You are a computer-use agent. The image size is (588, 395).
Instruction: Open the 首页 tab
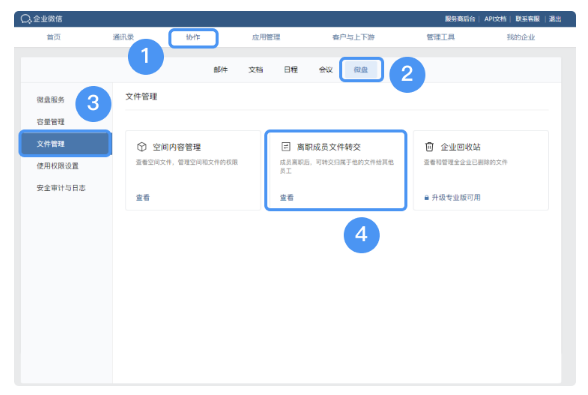(53, 37)
